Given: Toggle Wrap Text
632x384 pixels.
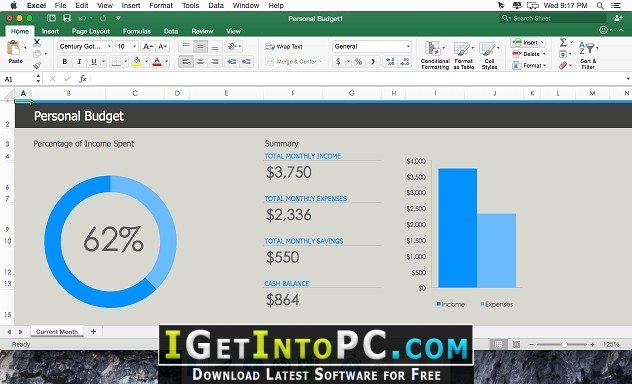Looking at the screenshot, I should [x=284, y=47].
